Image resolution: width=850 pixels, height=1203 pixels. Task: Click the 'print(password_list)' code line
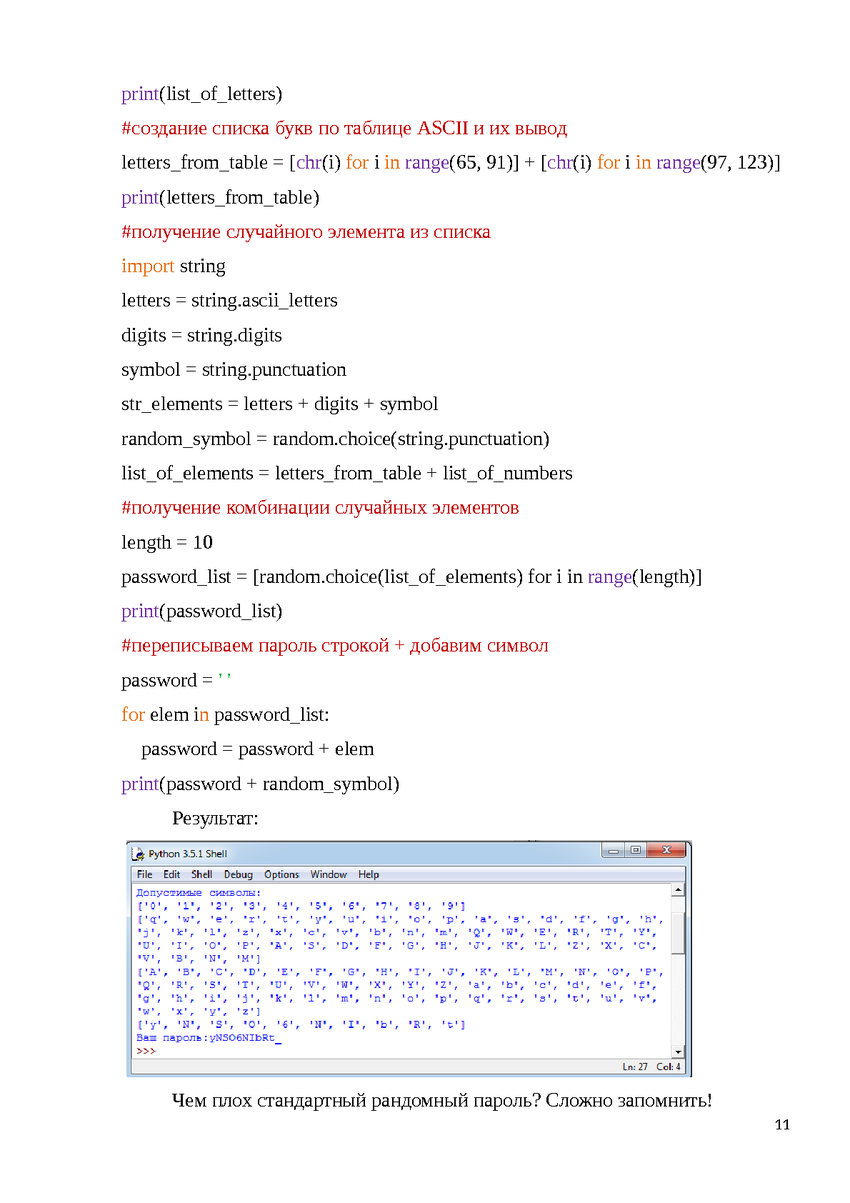[202, 612]
